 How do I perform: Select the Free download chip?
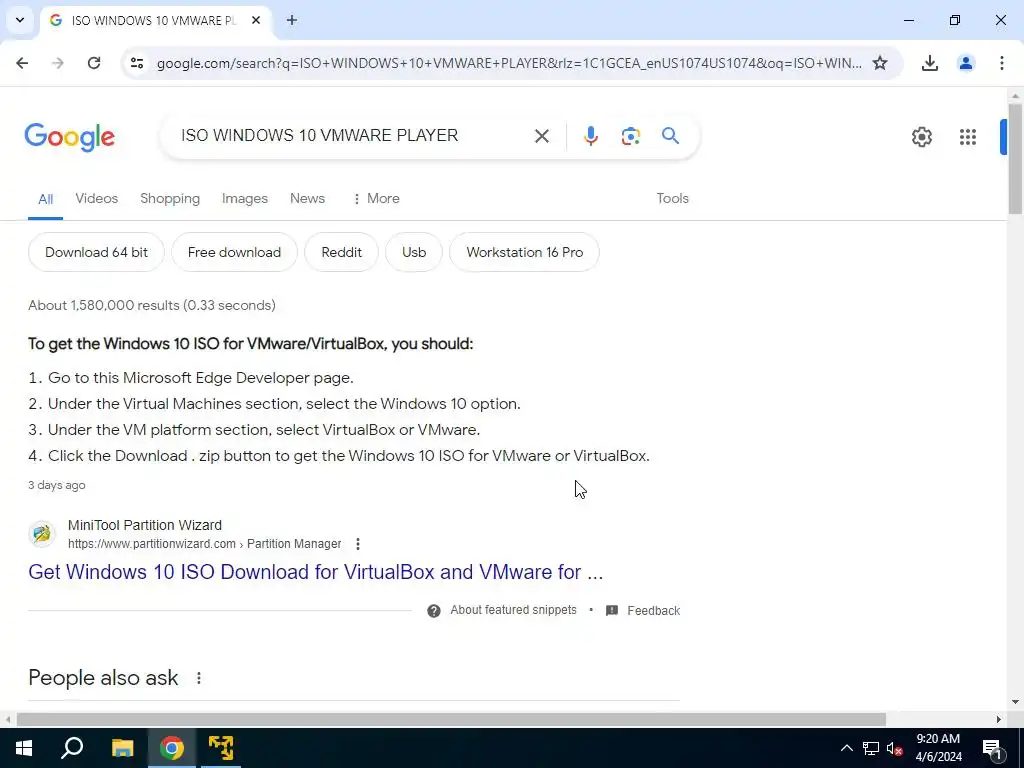[x=234, y=252]
